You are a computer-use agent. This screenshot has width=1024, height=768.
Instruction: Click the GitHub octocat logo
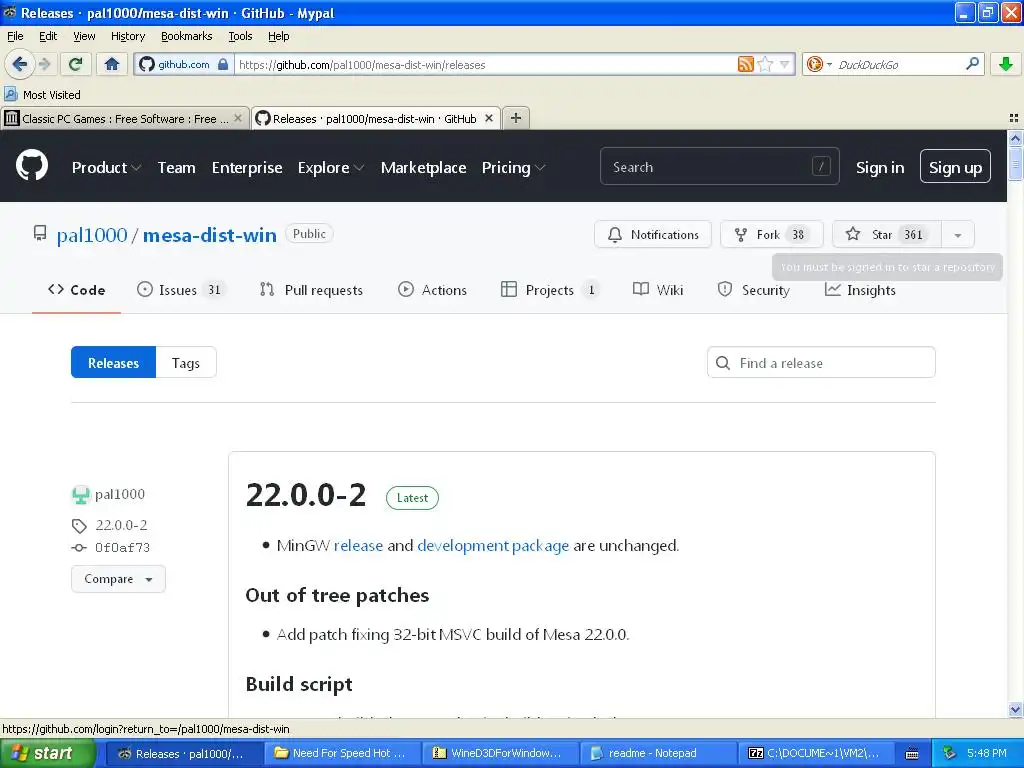(x=32, y=166)
